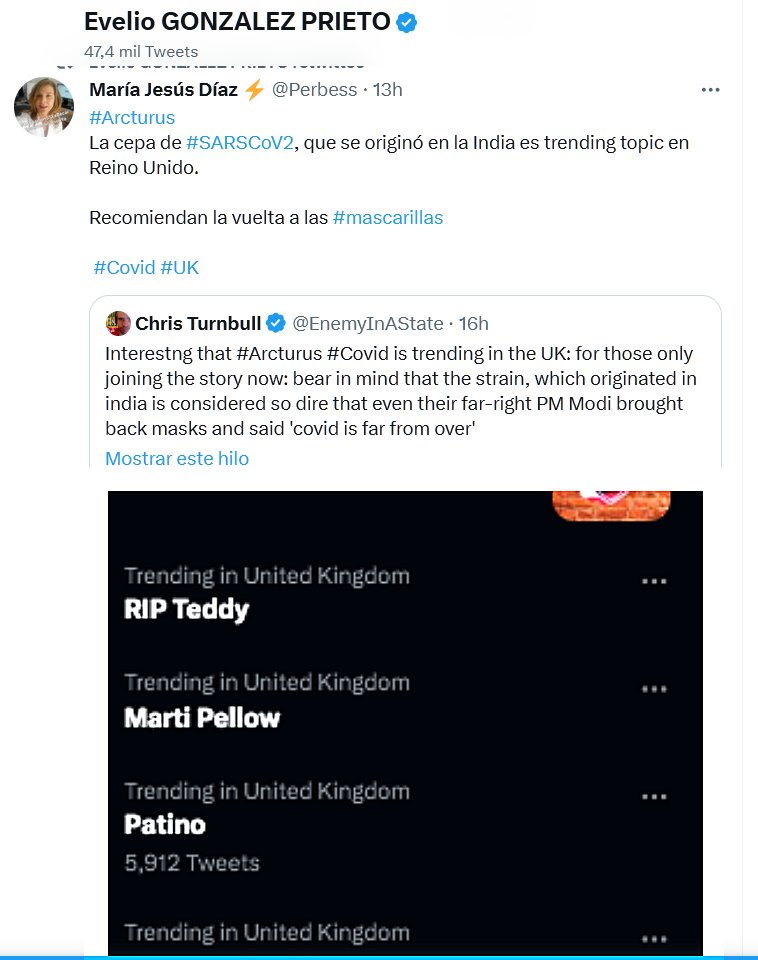Viewport: 758px width, 960px height.
Task: Open the @Perbess handle
Action: pos(314,90)
